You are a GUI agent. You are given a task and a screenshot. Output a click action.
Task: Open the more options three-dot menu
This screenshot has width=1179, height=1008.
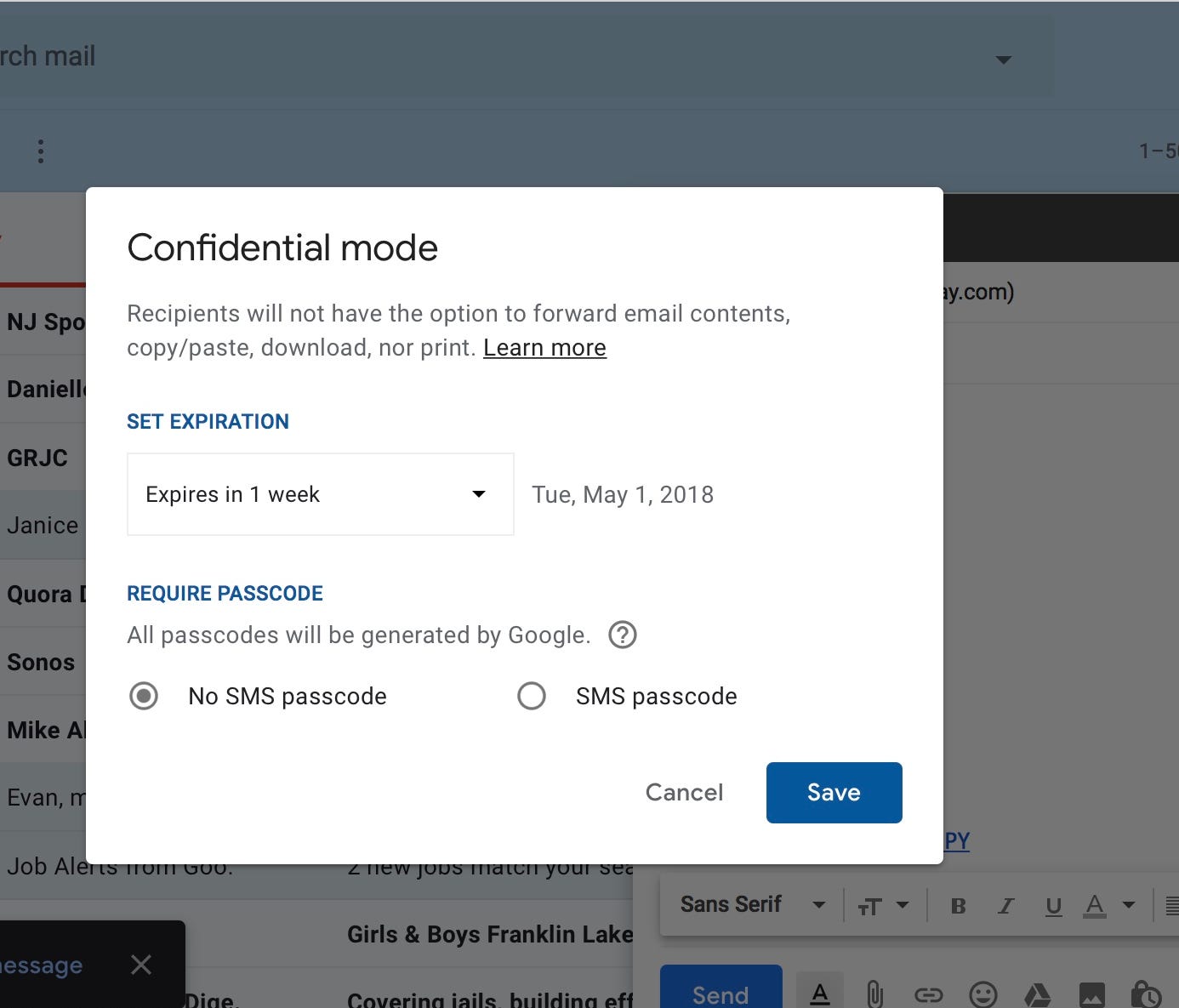click(40, 151)
